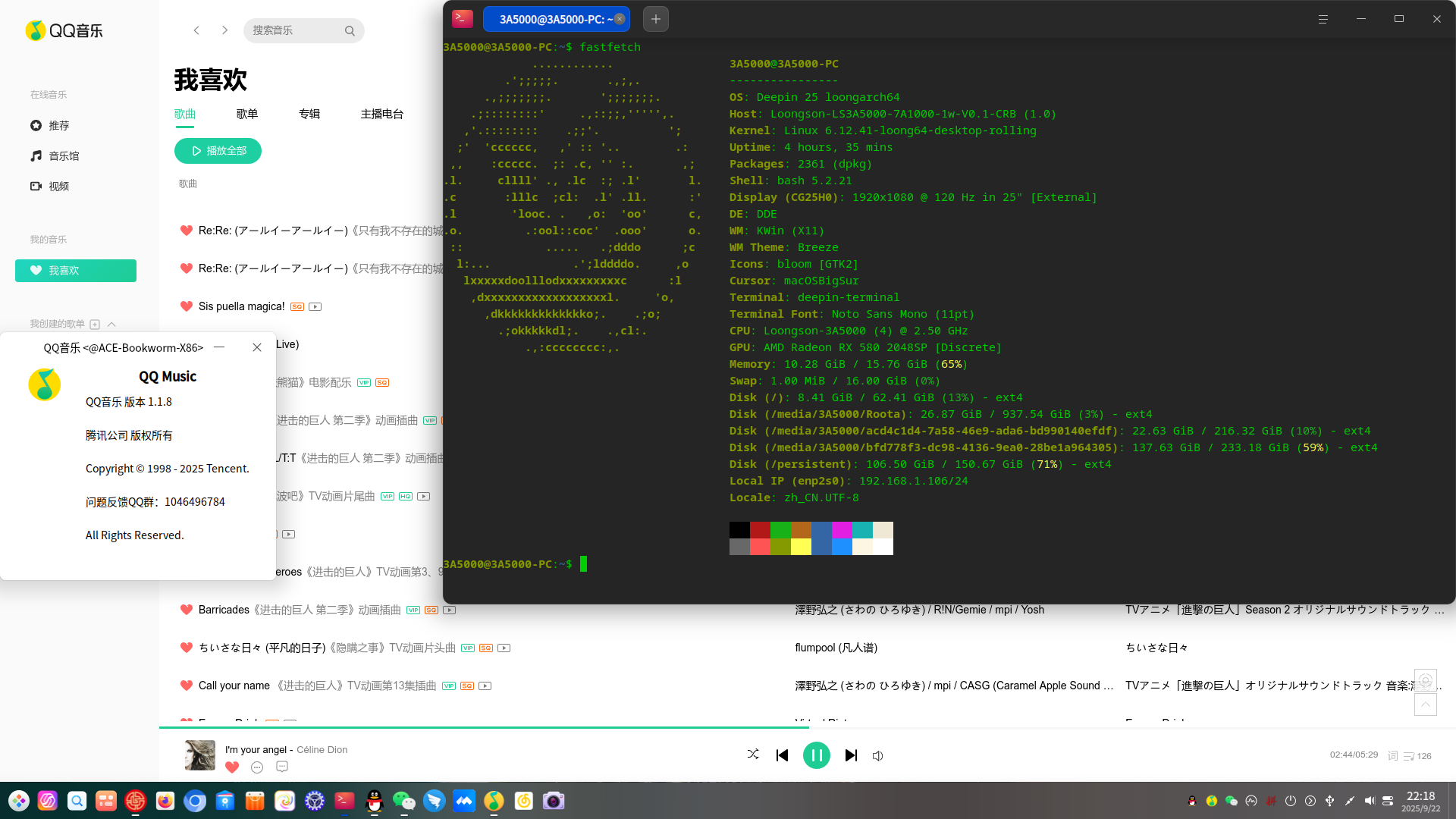
Task: Open the terminal hamburger menu
Action: click(x=1323, y=19)
